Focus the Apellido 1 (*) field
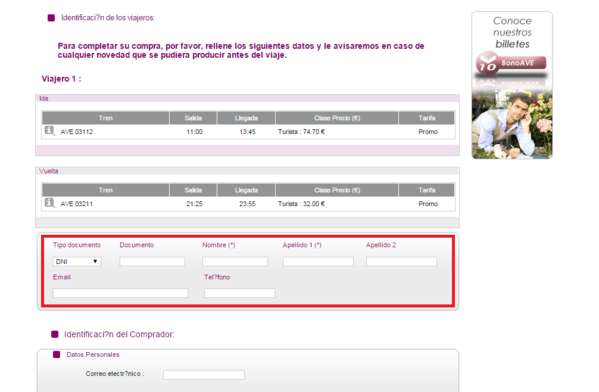The width and height of the screenshot is (599, 392). click(x=318, y=261)
